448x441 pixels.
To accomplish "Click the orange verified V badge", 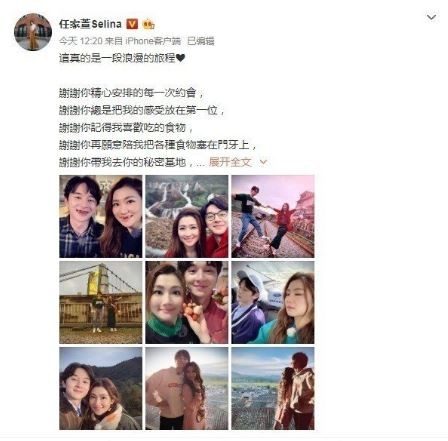I will coord(132,24).
